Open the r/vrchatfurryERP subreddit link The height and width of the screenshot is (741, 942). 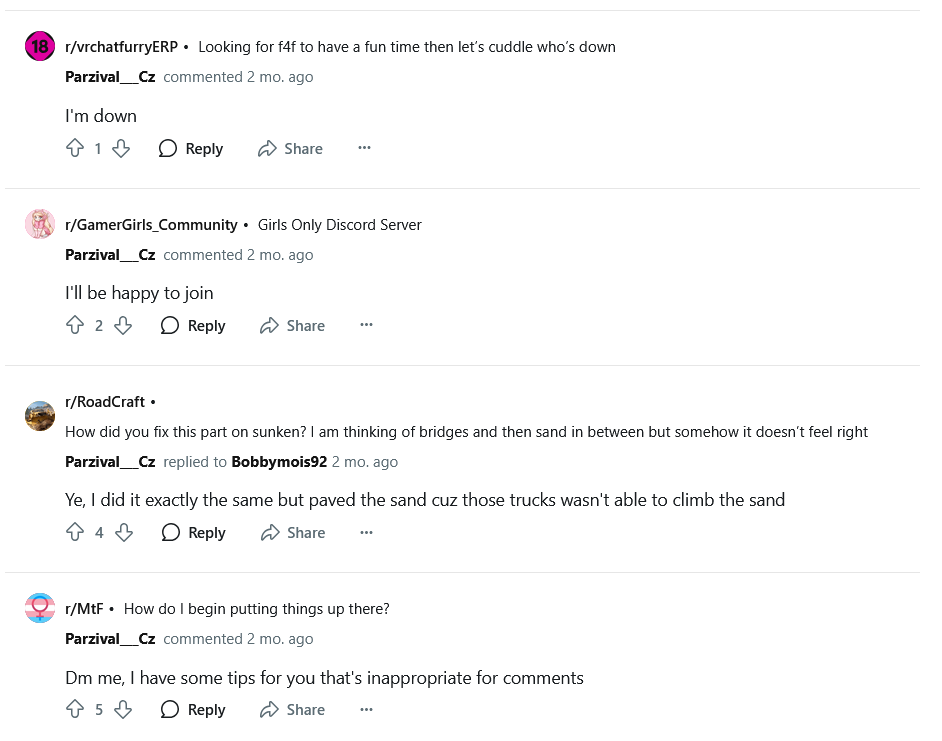point(121,47)
